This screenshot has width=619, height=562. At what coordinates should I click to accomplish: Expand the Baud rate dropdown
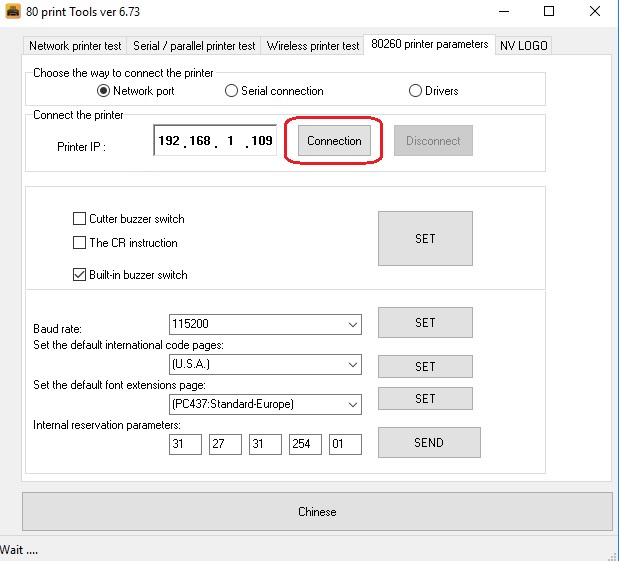(352, 324)
